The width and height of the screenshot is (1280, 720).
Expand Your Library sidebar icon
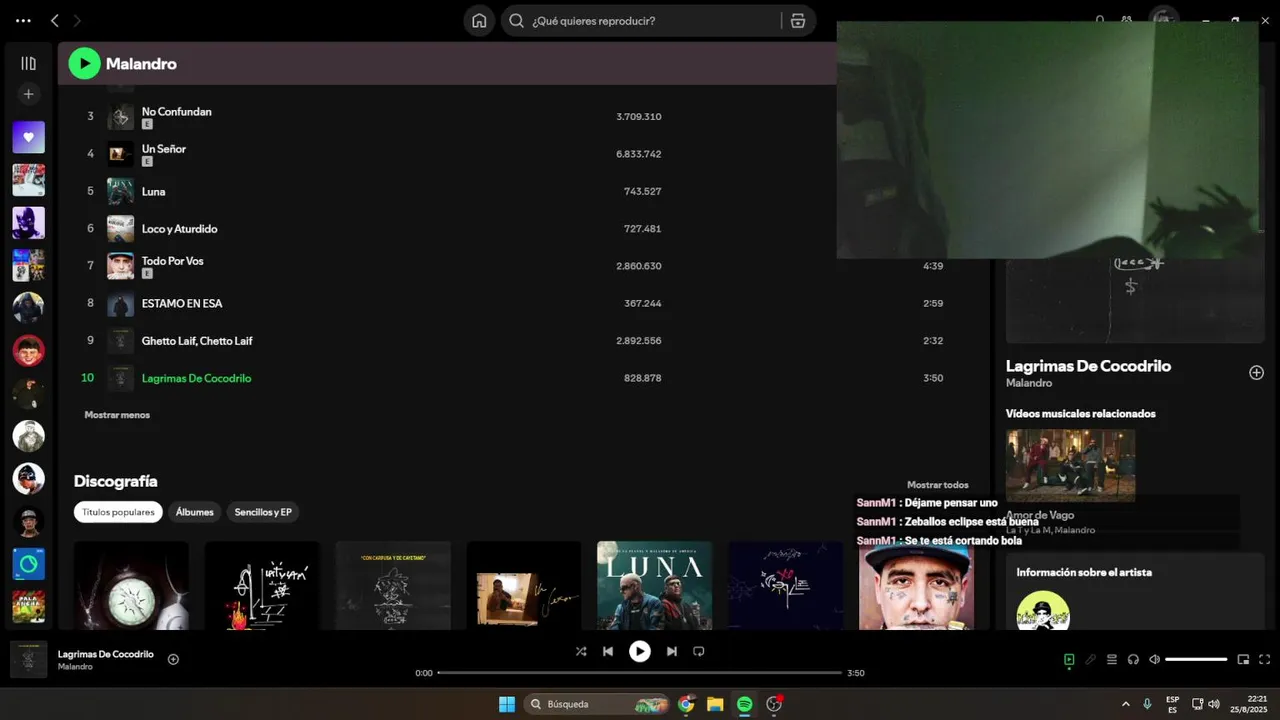coord(28,63)
